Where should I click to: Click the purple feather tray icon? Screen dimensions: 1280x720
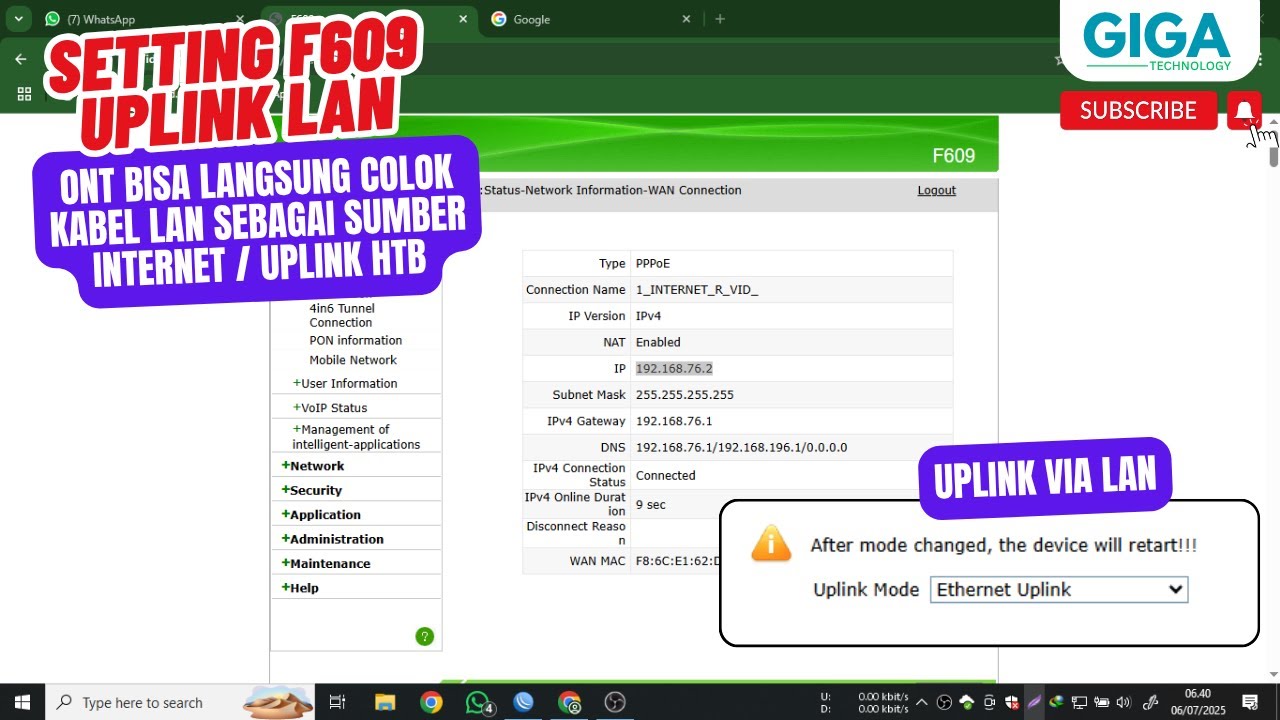coord(1034,702)
